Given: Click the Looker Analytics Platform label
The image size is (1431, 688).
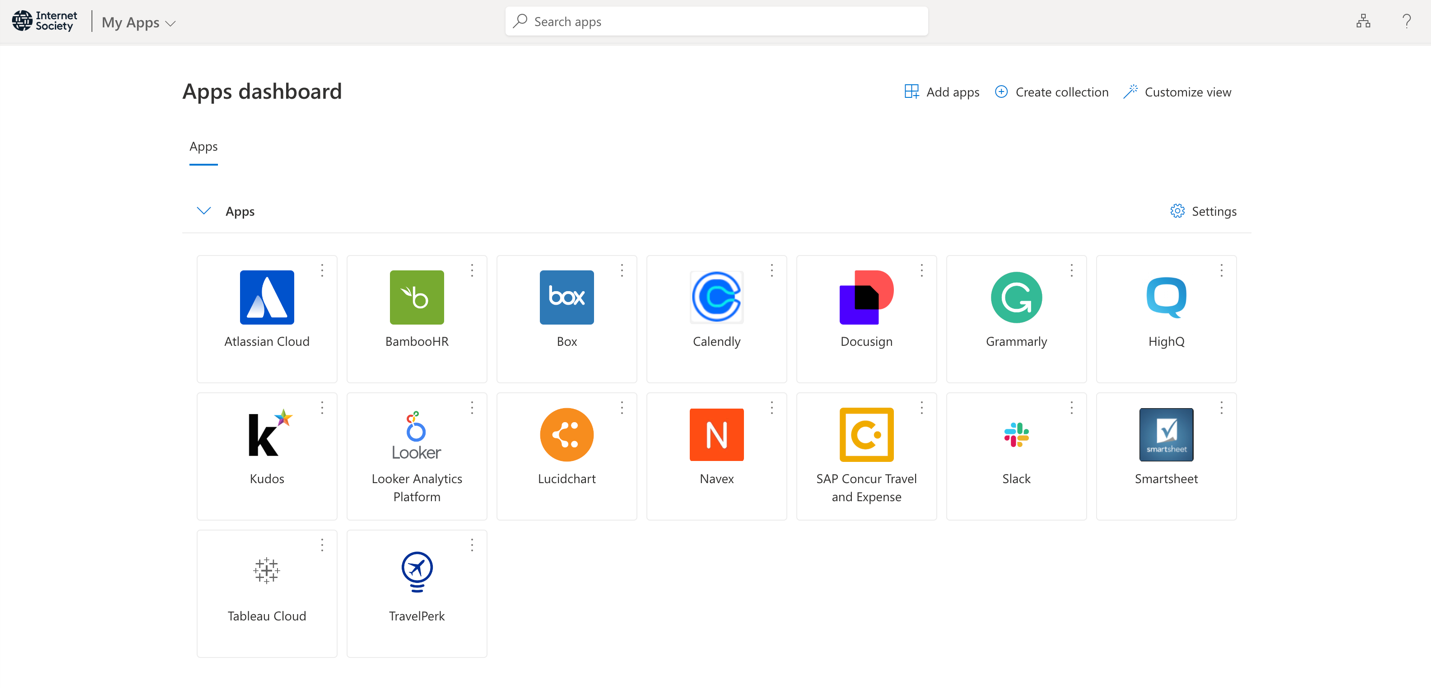Looking at the screenshot, I should (417, 487).
